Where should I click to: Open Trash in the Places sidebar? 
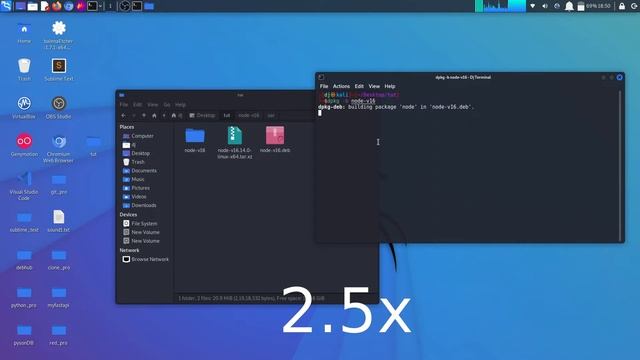pos(134,162)
